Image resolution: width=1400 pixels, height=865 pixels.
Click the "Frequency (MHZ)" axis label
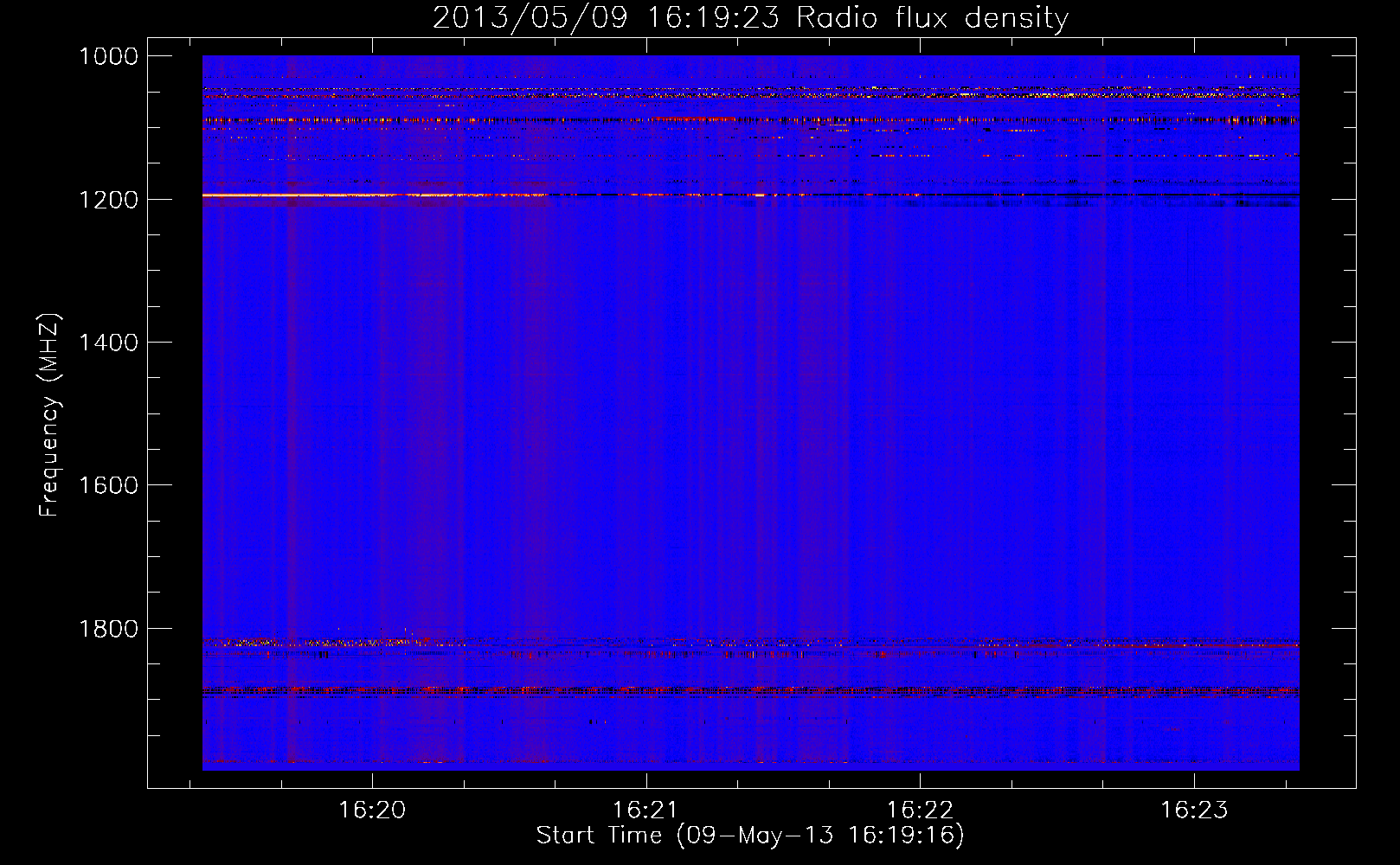(x=49, y=415)
